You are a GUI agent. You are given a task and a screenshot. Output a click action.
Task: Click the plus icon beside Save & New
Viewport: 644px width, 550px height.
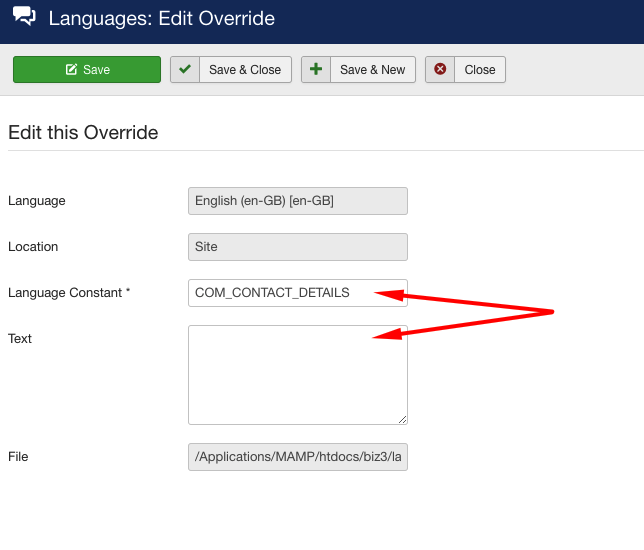[x=316, y=70]
